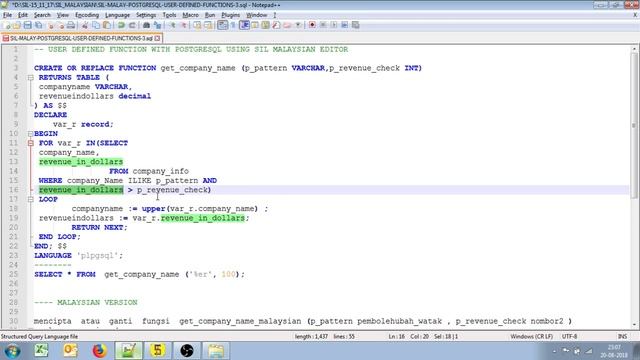The image size is (640, 360).
Task: Zoom out using toolbar icon
Action: click(x=184, y=25)
